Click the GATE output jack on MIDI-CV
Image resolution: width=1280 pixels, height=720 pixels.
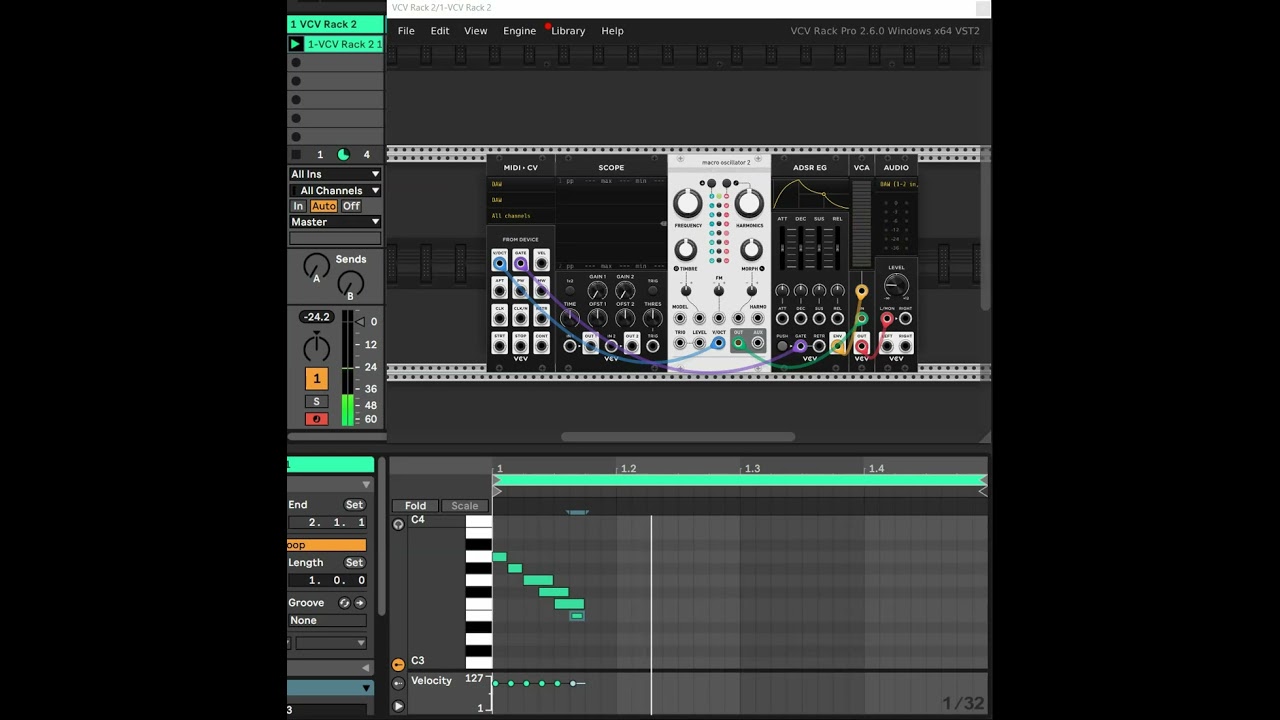(520, 263)
